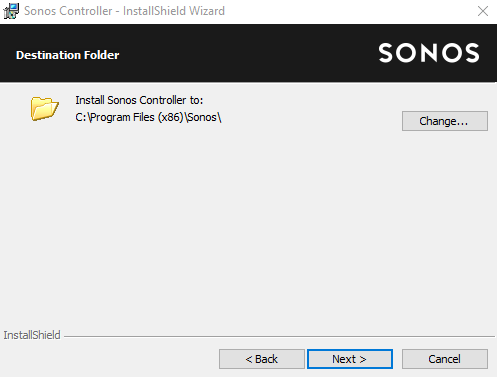Click the installer icon in the title bar
The image size is (497, 377).
(11, 11)
